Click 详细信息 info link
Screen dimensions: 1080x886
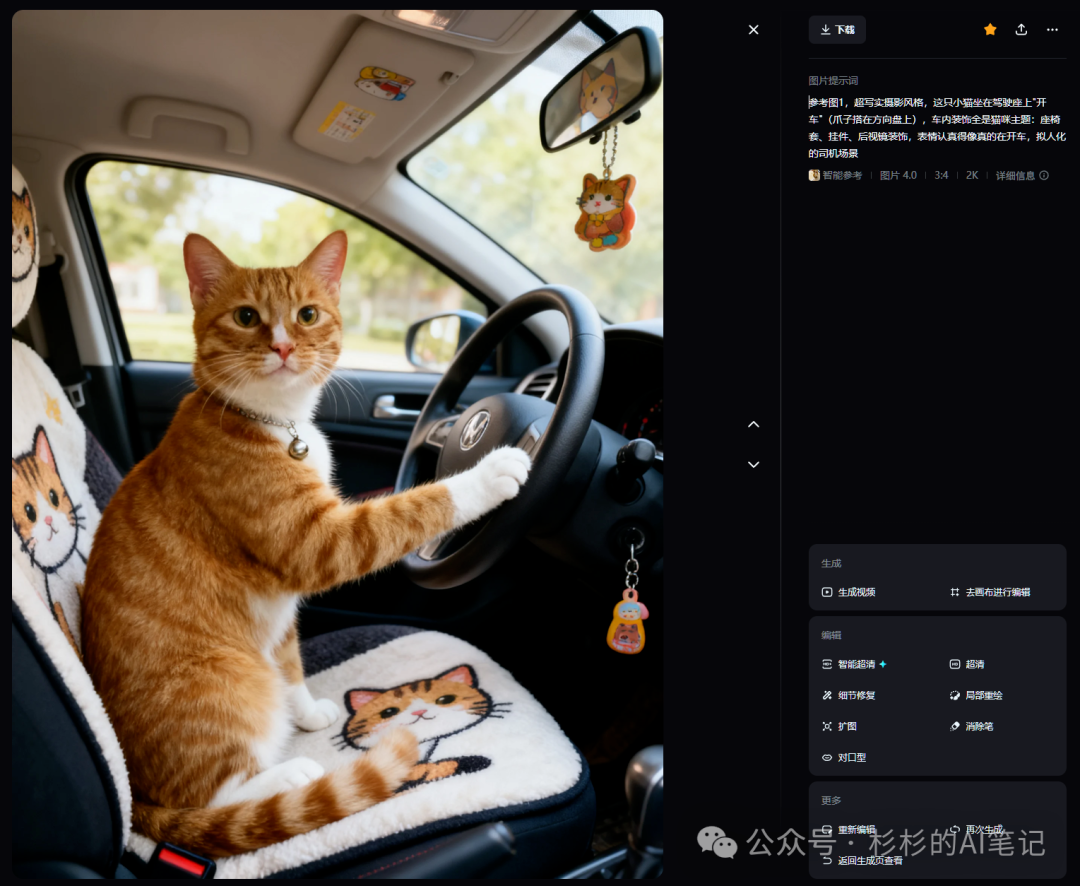tap(1021, 176)
